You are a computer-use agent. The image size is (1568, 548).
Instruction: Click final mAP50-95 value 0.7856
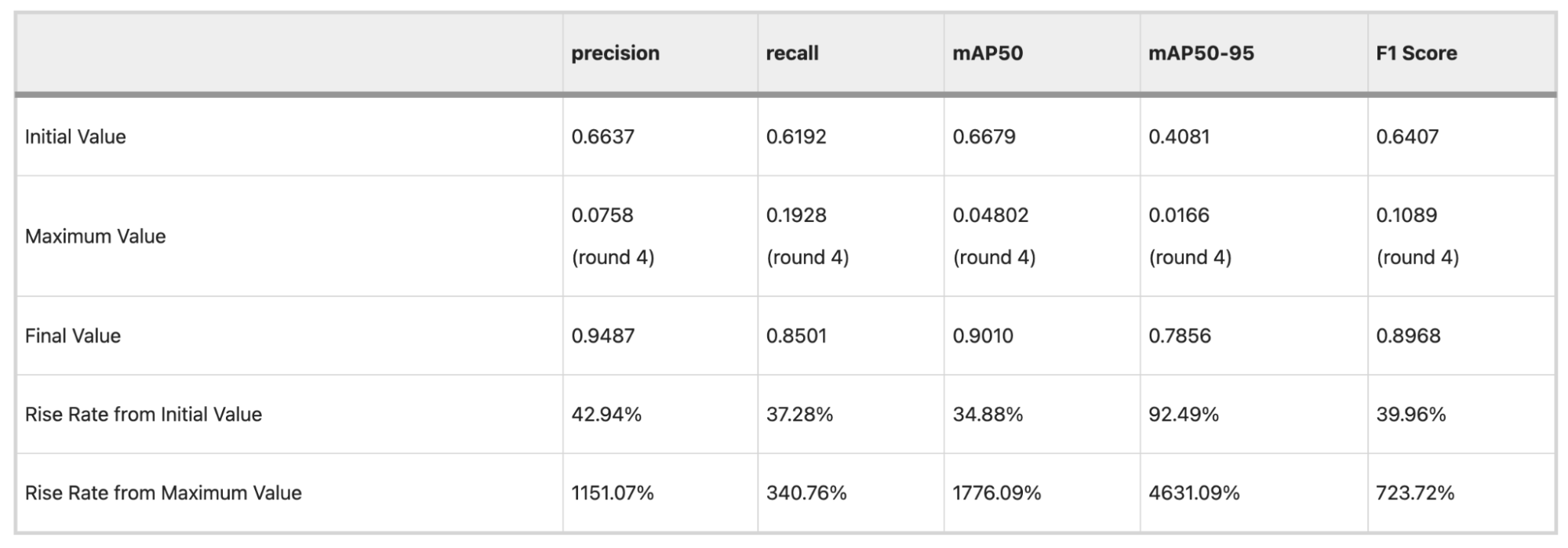[1180, 336]
